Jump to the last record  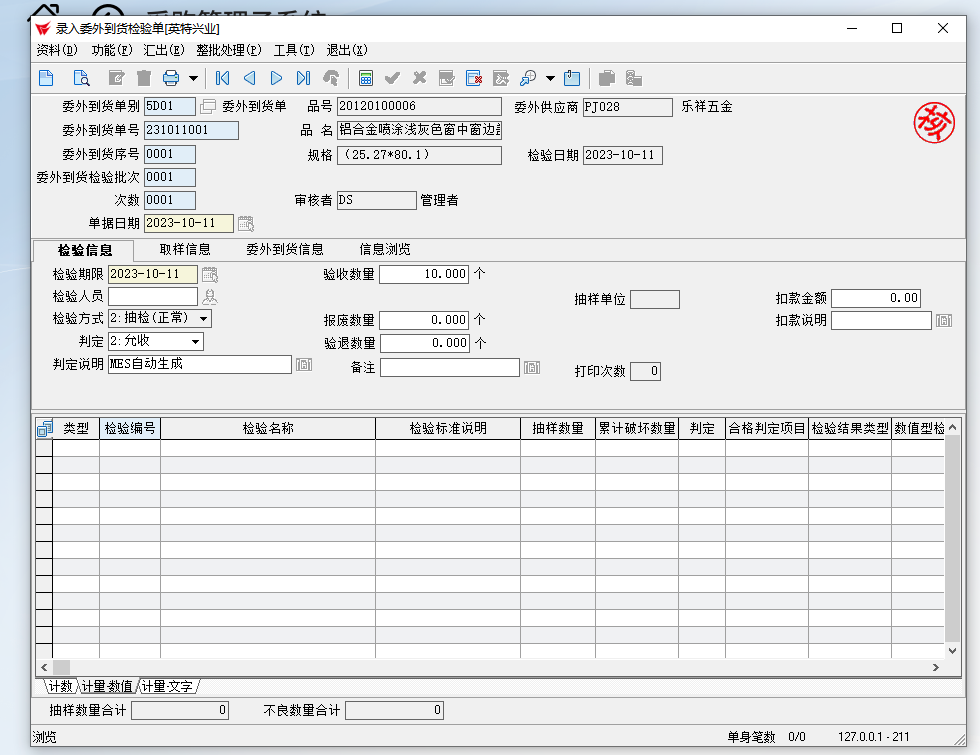(x=303, y=78)
